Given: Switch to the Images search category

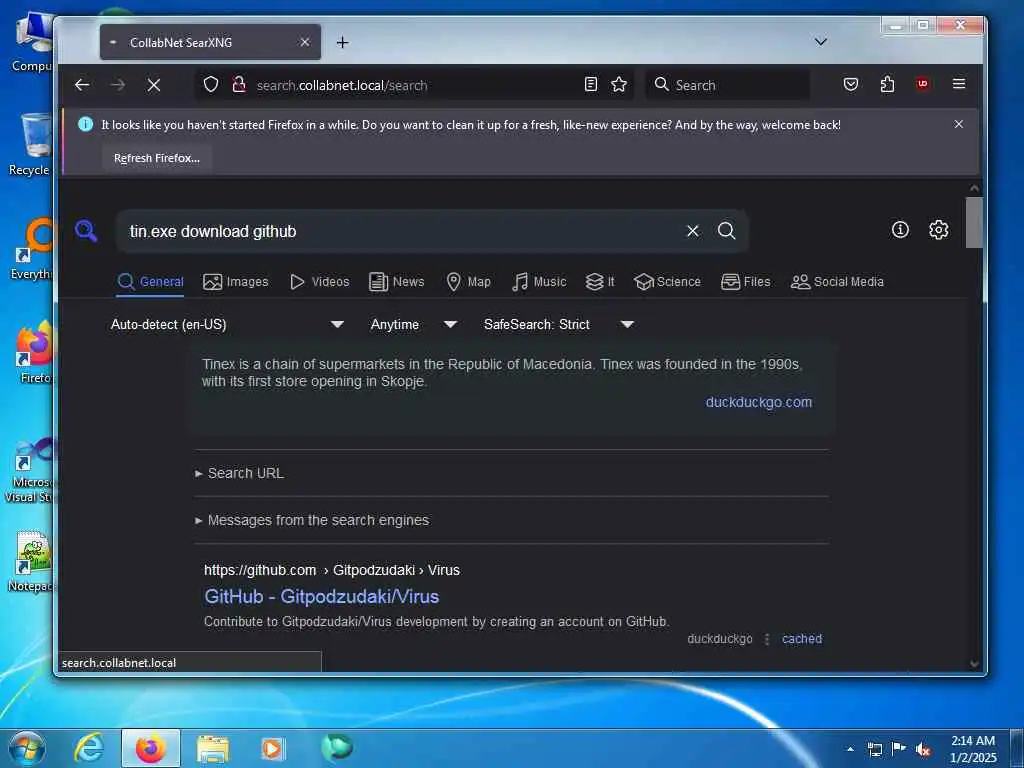Looking at the screenshot, I should (236, 281).
